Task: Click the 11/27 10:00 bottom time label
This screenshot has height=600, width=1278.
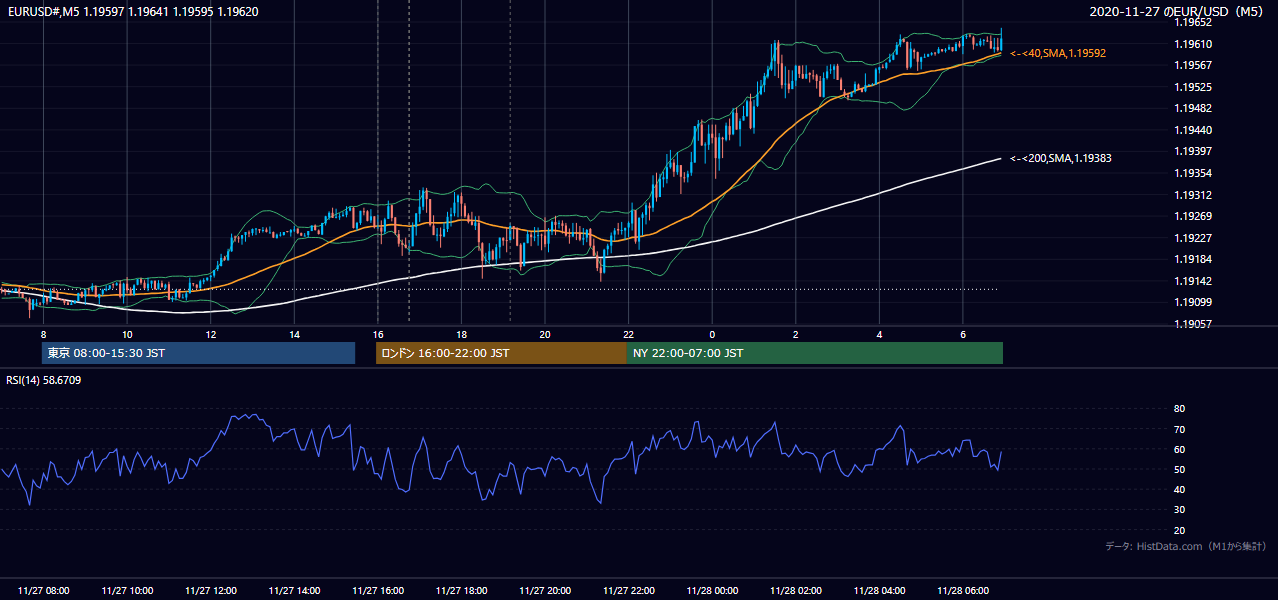Action: (x=127, y=591)
